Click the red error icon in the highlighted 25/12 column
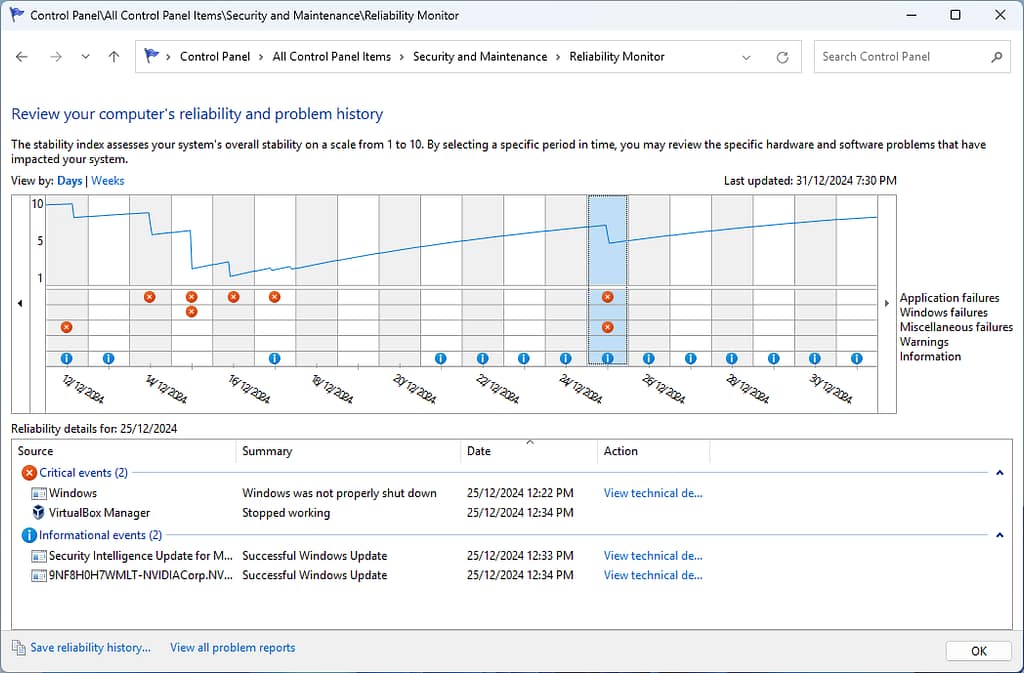 (608, 296)
